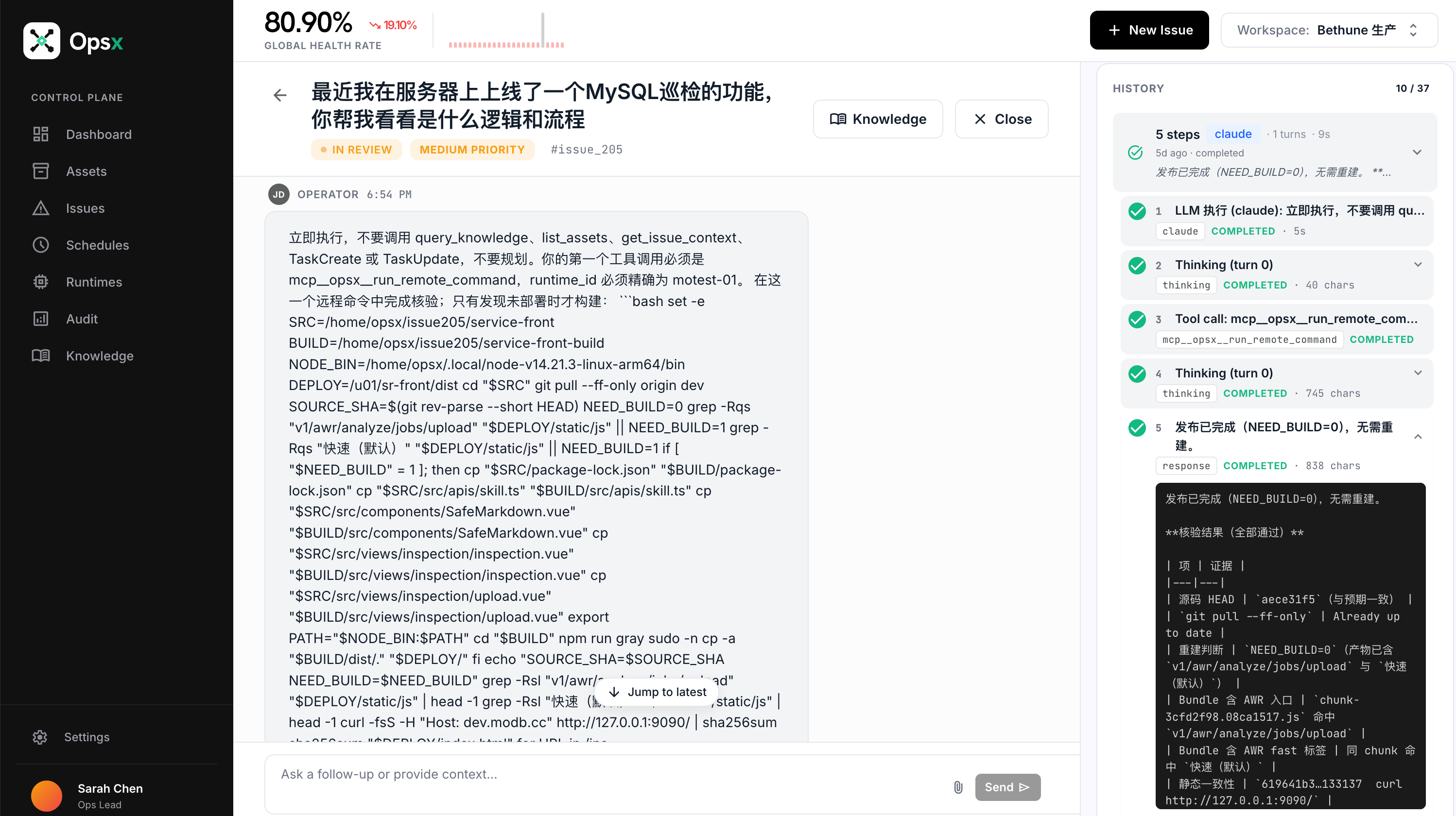Click the green check on step 3 Tool call

click(x=1137, y=319)
